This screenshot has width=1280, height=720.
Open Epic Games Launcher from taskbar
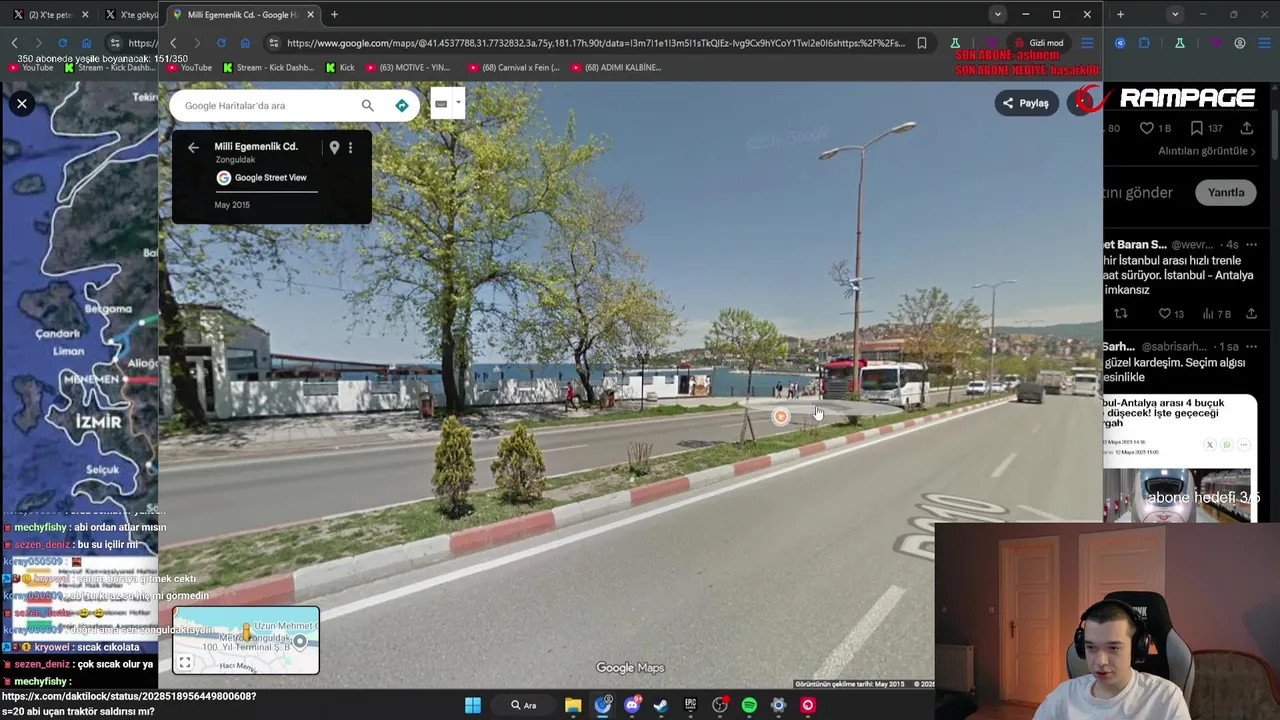click(x=690, y=705)
